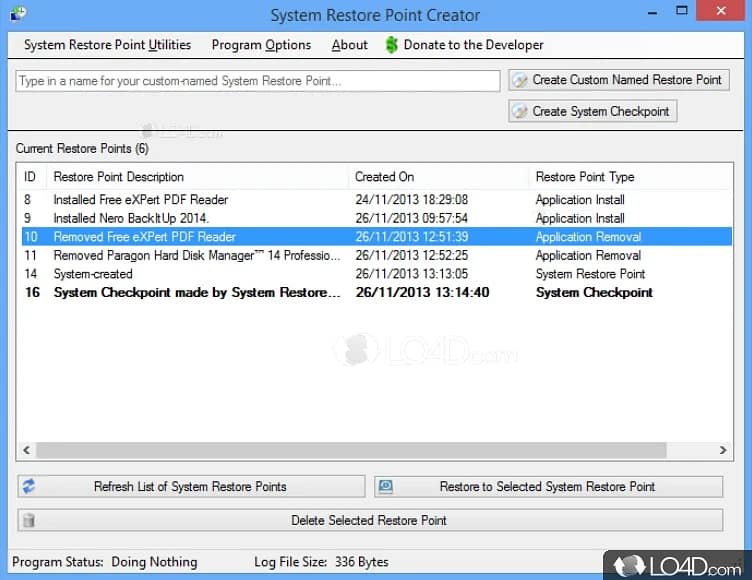Open the Program Options menu
This screenshot has height=580, width=752.
(261, 45)
